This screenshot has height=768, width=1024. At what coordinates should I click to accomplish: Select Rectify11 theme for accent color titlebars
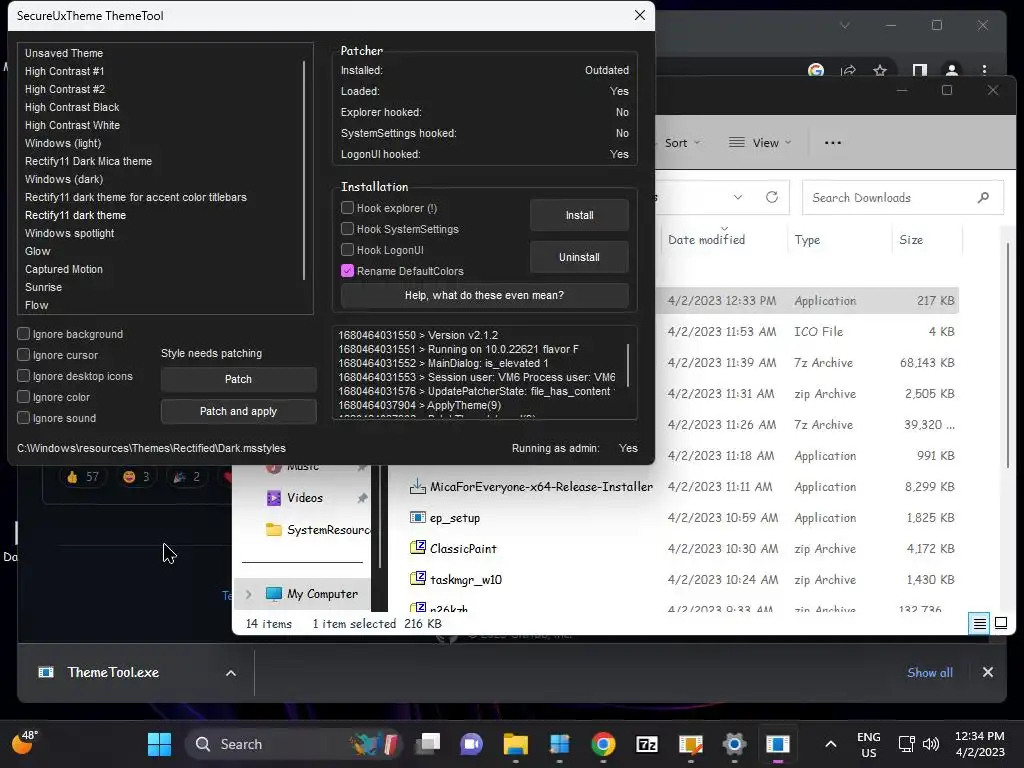point(136,197)
